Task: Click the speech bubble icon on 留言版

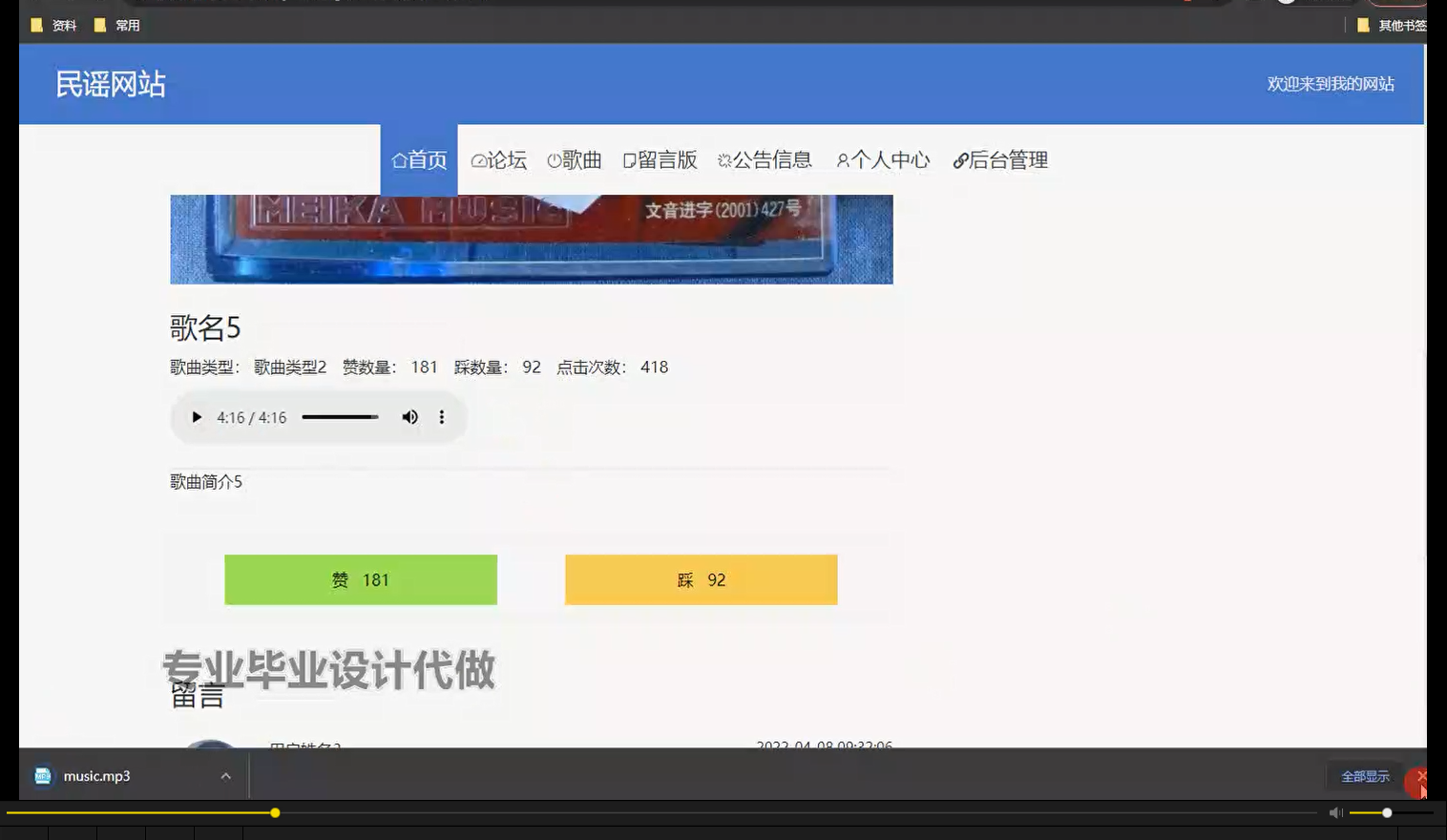Action: (x=629, y=160)
